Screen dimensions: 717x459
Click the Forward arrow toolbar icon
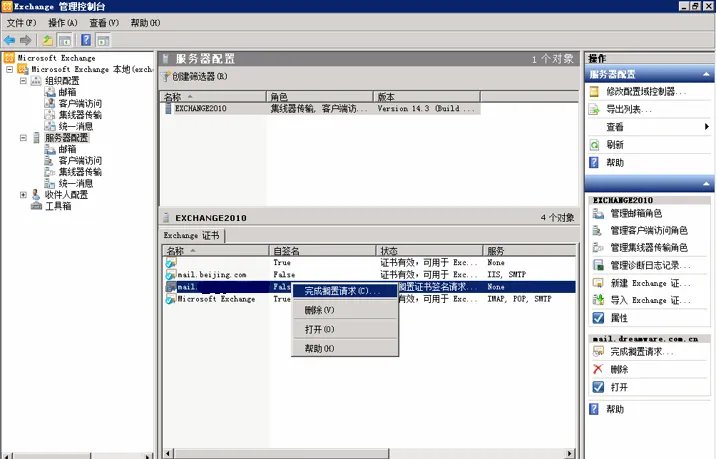26,40
